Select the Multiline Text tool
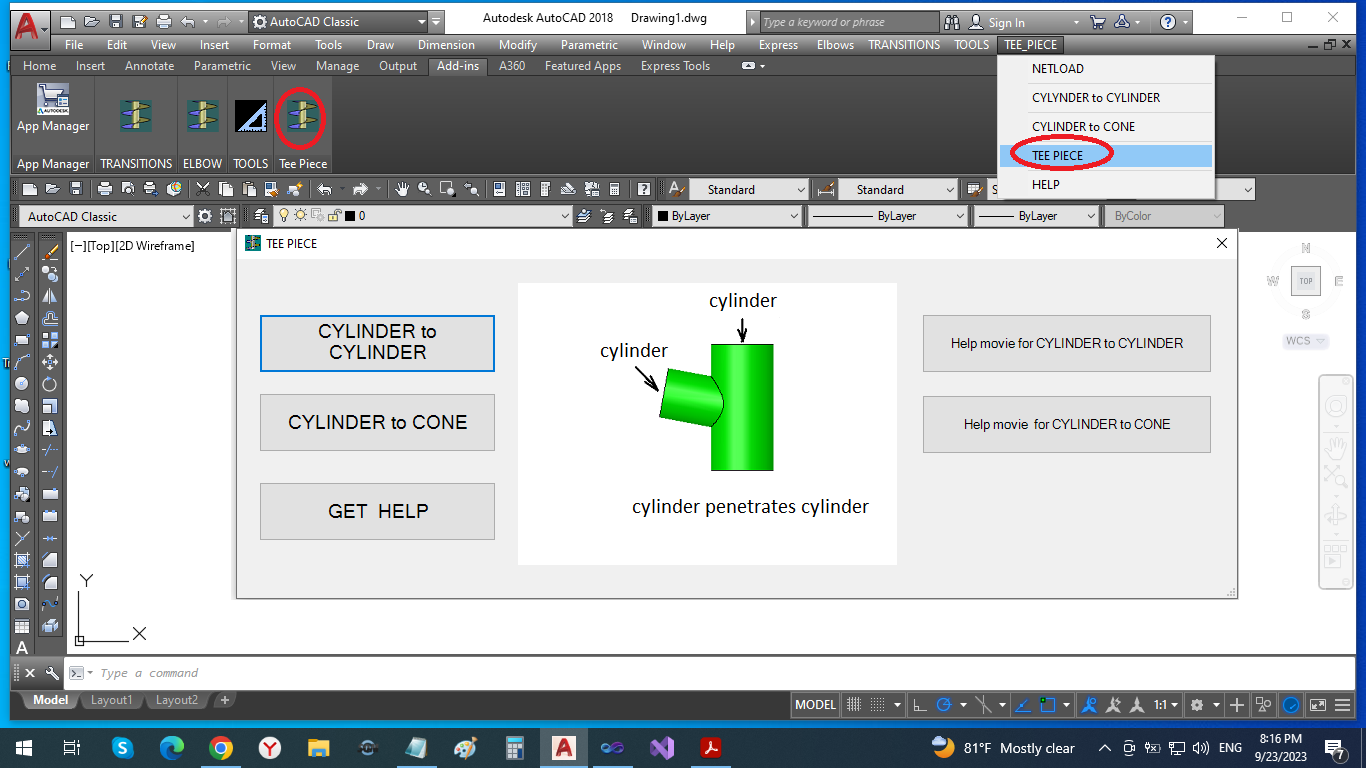This screenshot has width=1366, height=768. pyautogui.click(x=22, y=648)
